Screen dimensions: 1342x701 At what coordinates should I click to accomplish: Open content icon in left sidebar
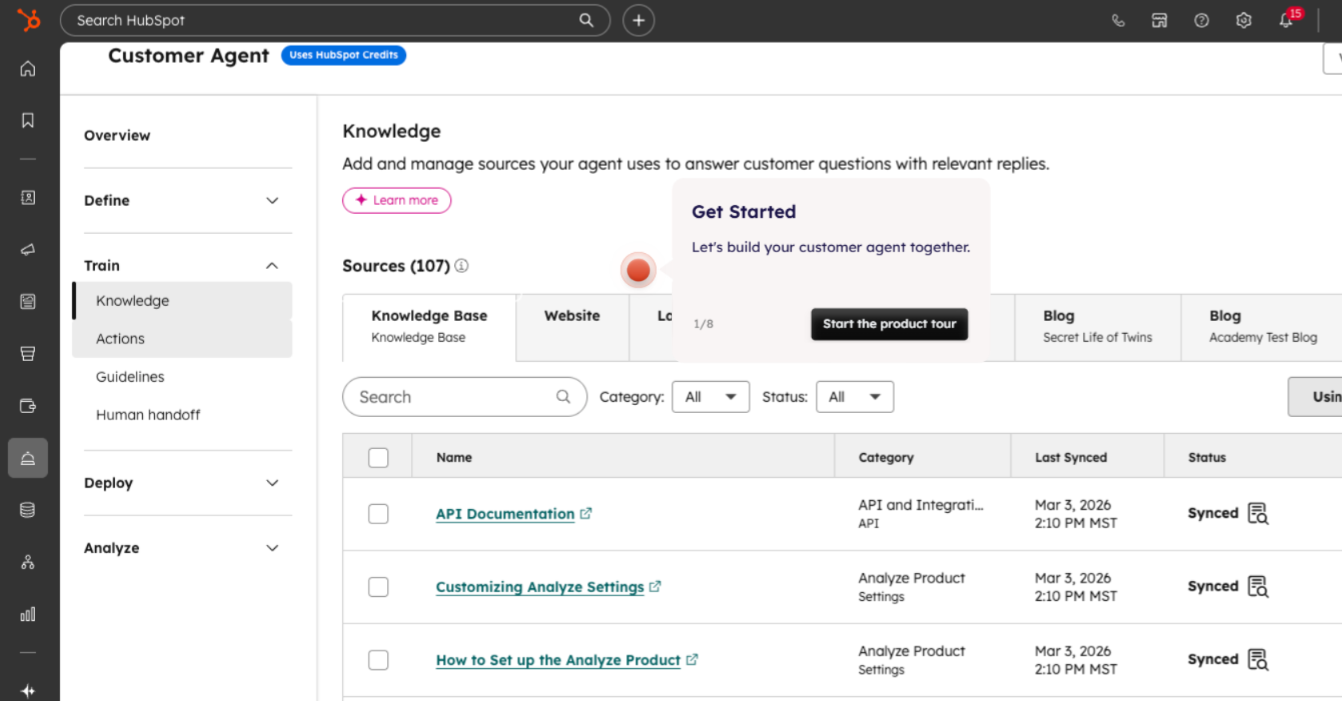click(x=28, y=301)
